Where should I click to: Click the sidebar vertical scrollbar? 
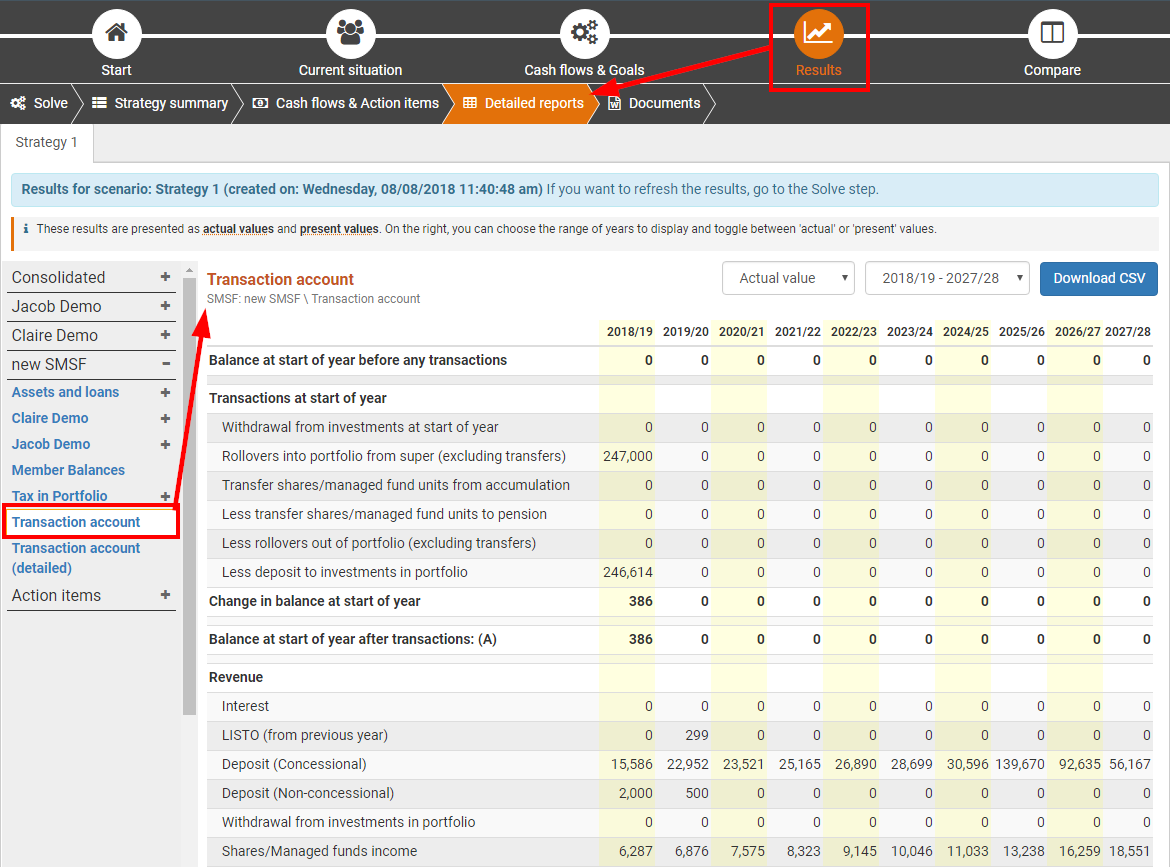190,500
